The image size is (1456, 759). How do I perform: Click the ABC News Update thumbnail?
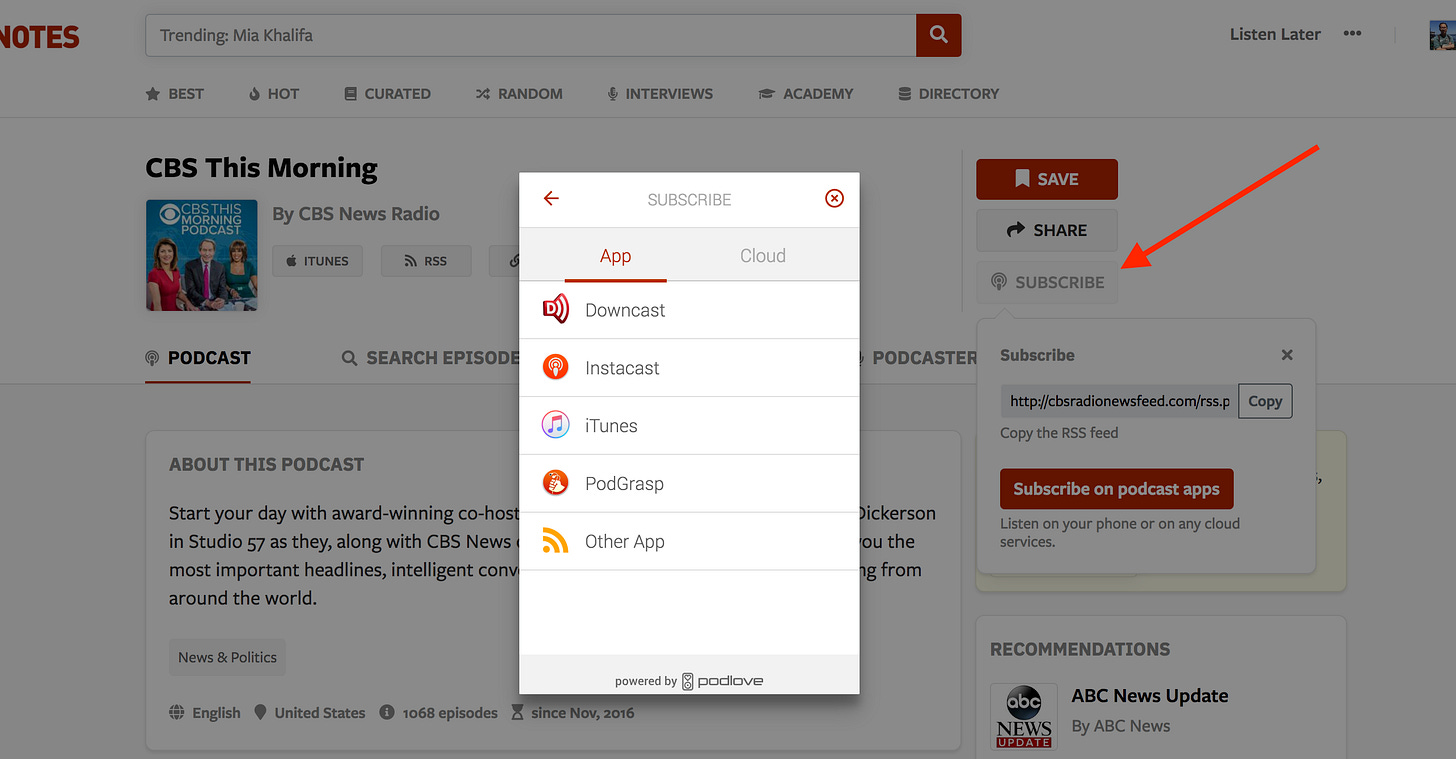click(x=1024, y=717)
